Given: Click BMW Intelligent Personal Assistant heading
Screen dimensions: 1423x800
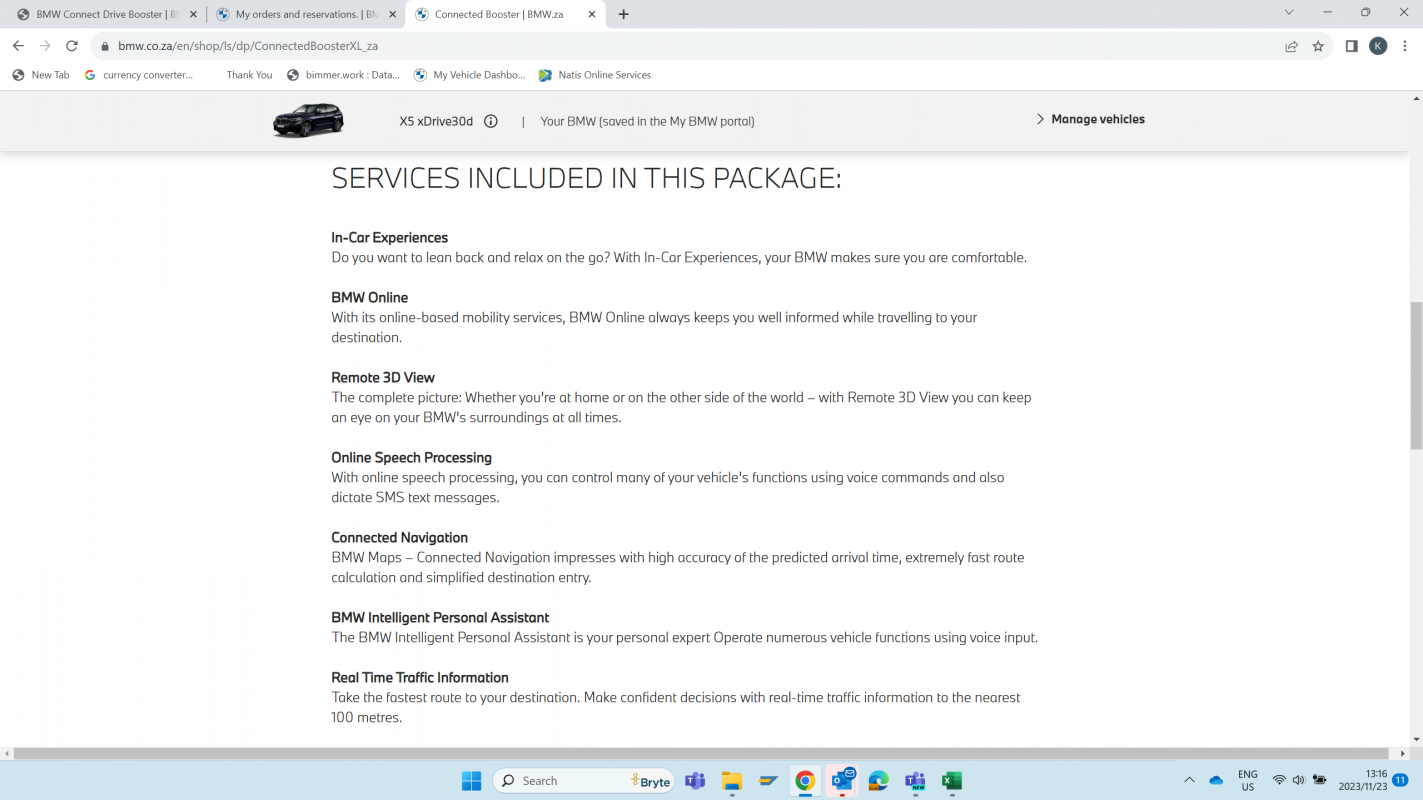Looking at the screenshot, I should click(x=441, y=618).
